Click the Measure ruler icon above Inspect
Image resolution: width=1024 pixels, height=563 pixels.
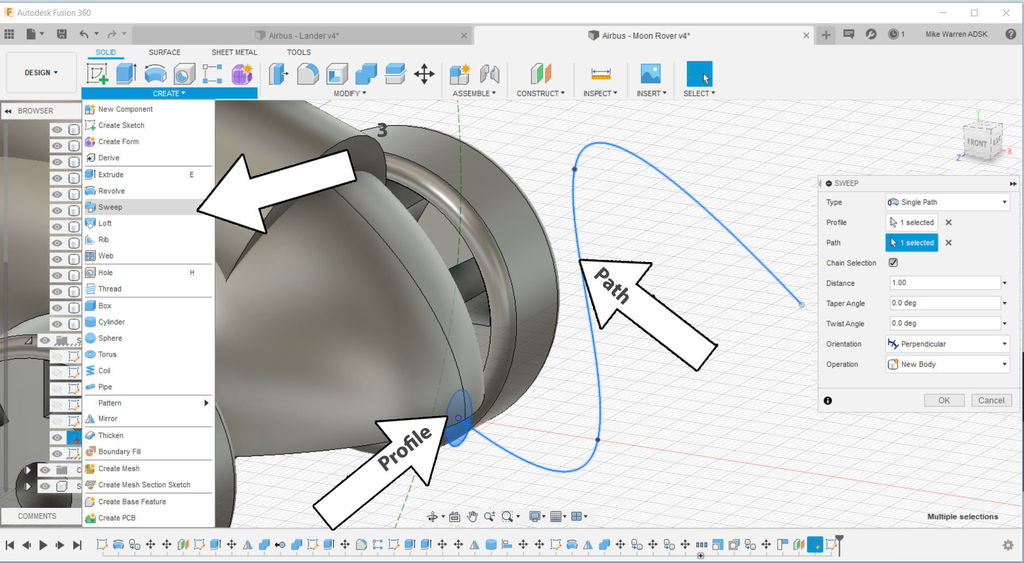click(600, 74)
